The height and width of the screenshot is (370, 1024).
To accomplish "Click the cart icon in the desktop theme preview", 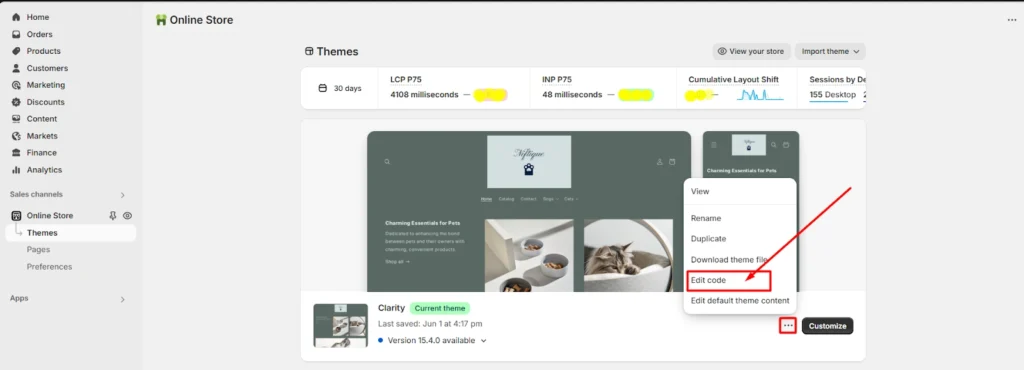I will 672,162.
